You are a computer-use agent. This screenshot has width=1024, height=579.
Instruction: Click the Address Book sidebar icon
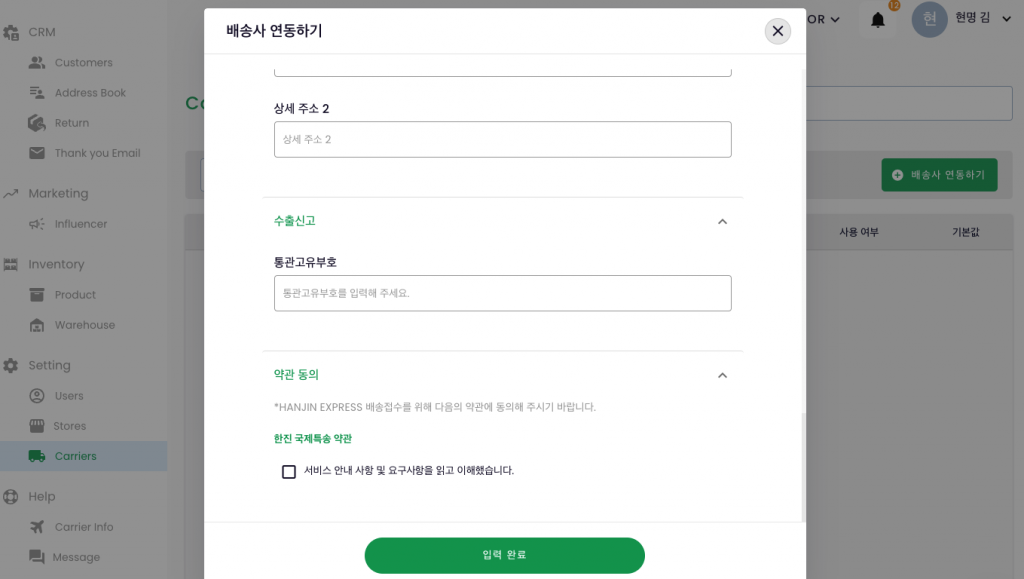tap(37, 93)
